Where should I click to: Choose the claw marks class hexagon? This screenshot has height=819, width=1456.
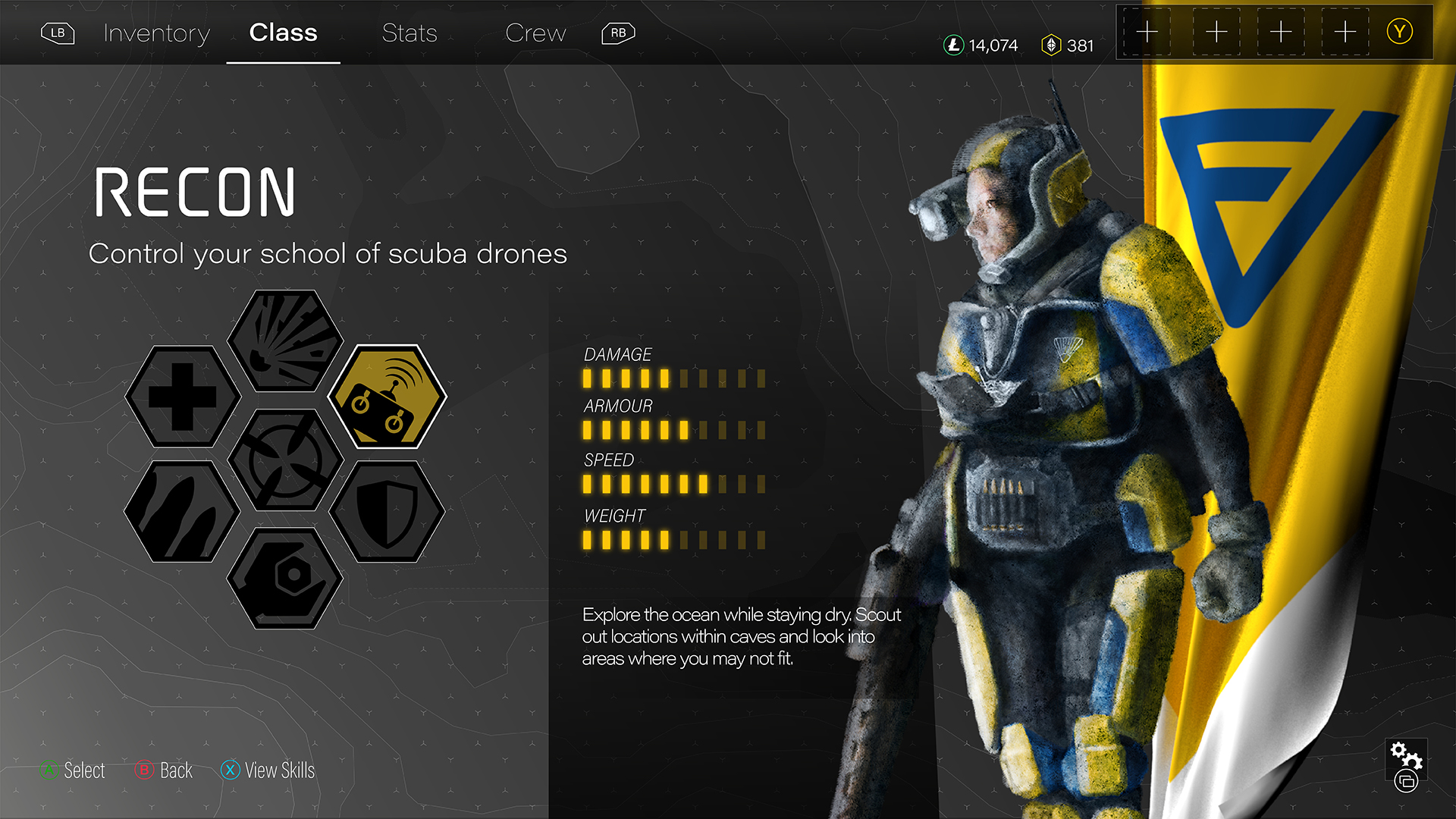click(x=183, y=512)
